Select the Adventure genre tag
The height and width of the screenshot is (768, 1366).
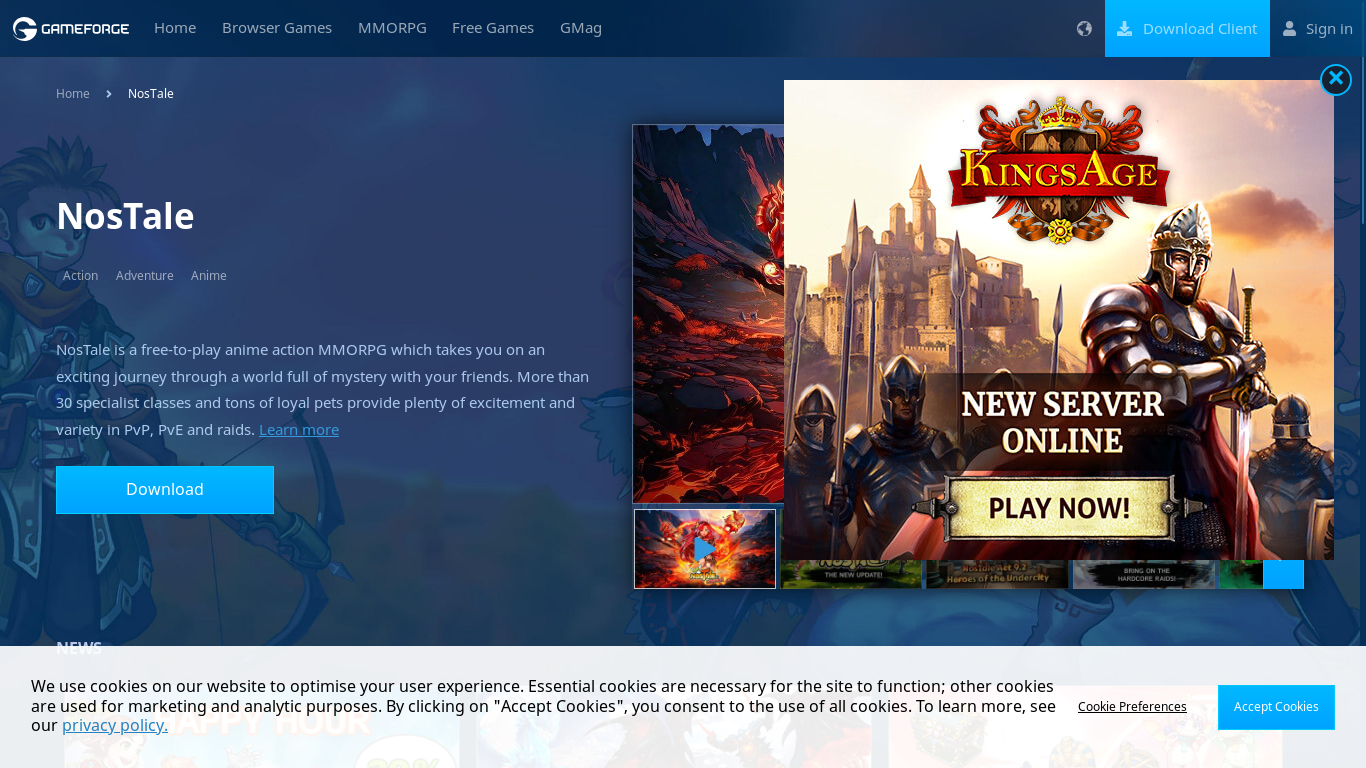pyautogui.click(x=145, y=275)
